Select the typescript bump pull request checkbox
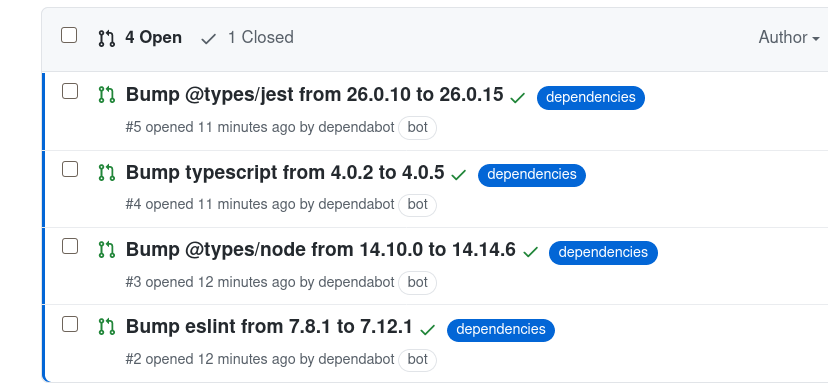The image size is (828, 388). pos(70,169)
